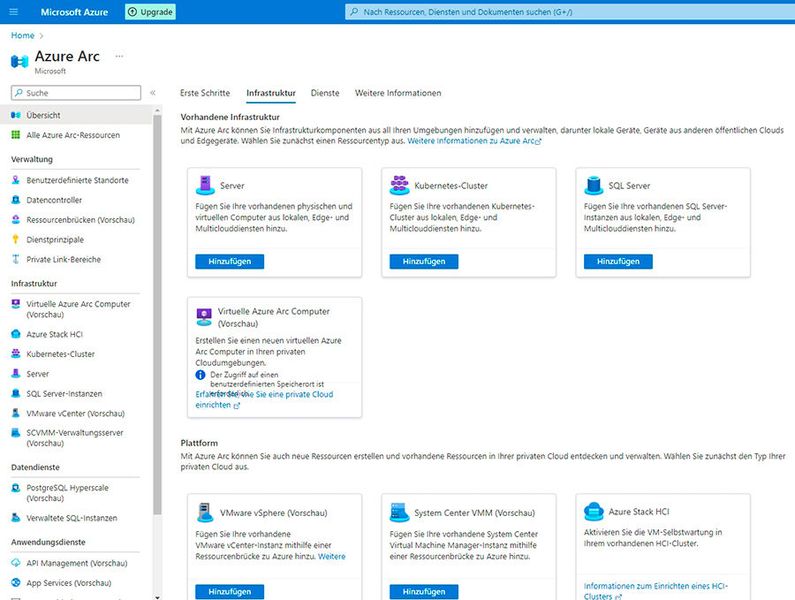Click Hinzufügen on System Center VMM card
Viewport: 795px width, 600px height.
point(424,591)
